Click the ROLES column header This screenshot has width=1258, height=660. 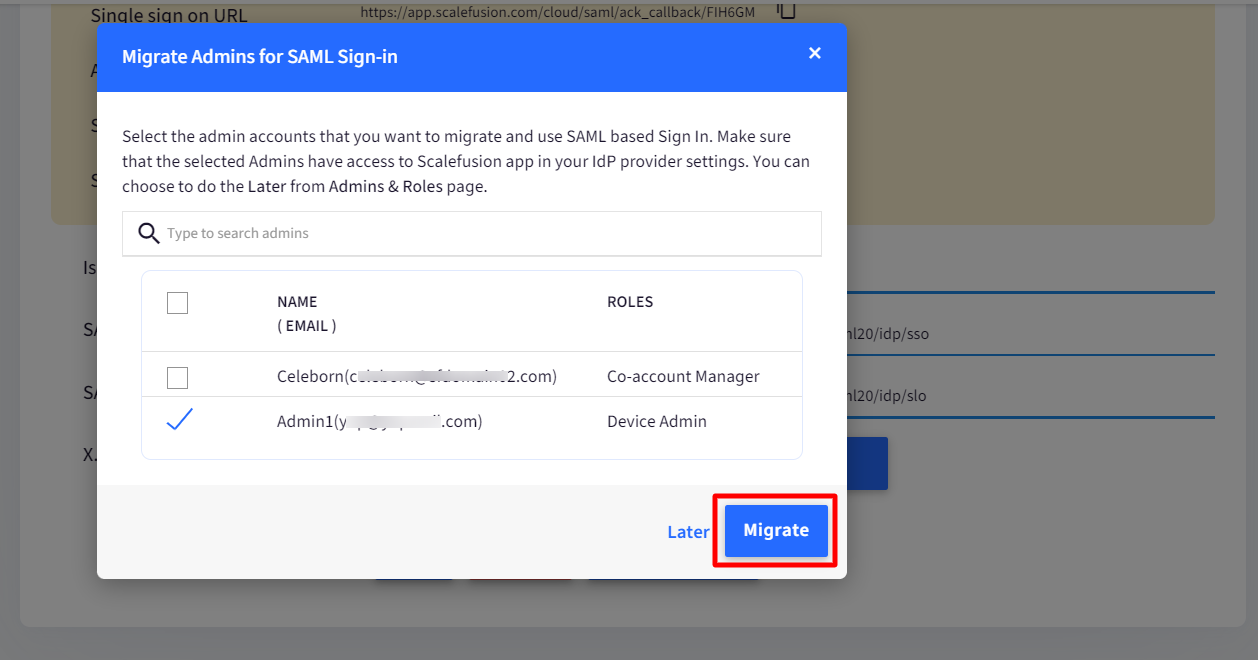pos(630,302)
